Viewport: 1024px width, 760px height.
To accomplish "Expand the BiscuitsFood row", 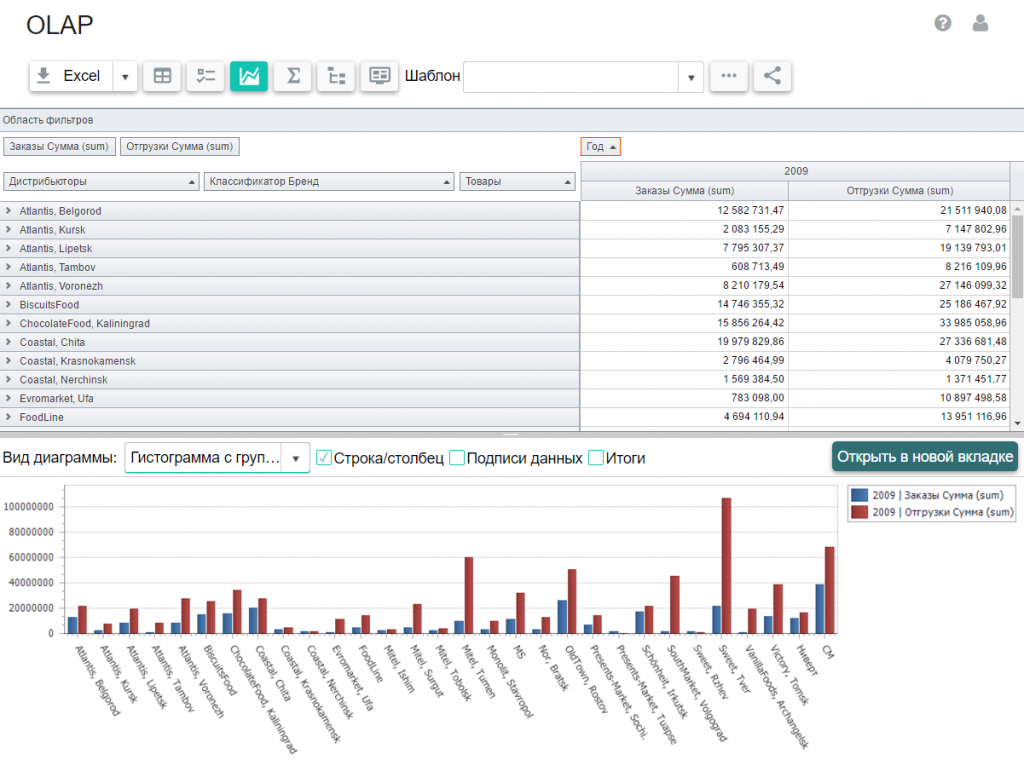I will (8, 304).
